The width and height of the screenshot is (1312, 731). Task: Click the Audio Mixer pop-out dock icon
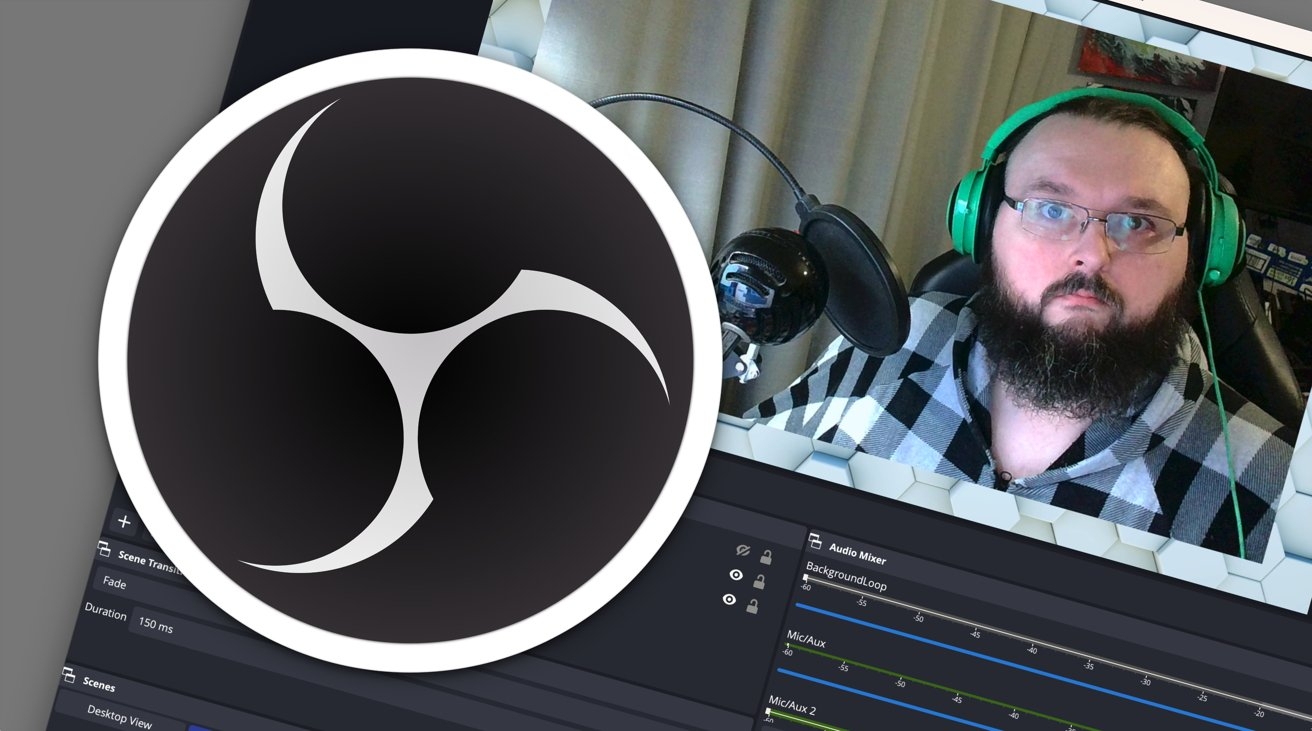point(816,540)
